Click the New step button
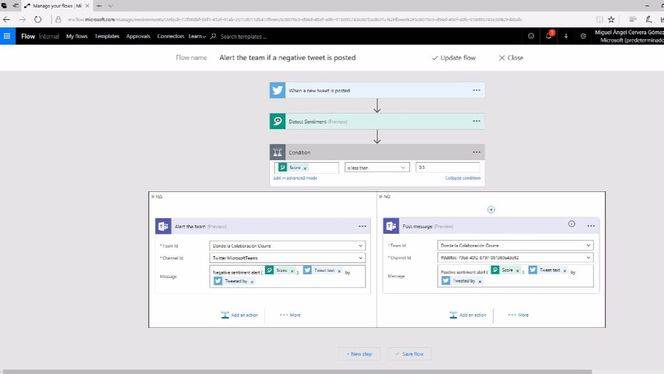The image size is (664, 374). (359, 354)
